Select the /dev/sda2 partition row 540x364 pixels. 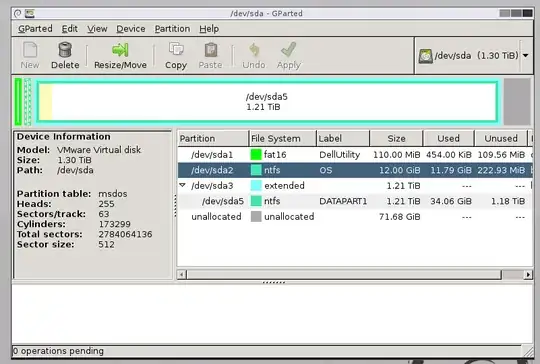pyautogui.click(x=355, y=170)
